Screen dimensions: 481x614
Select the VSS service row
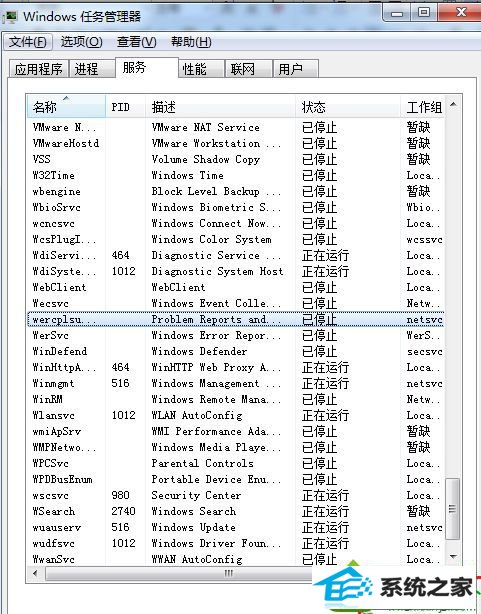(x=236, y=159)
